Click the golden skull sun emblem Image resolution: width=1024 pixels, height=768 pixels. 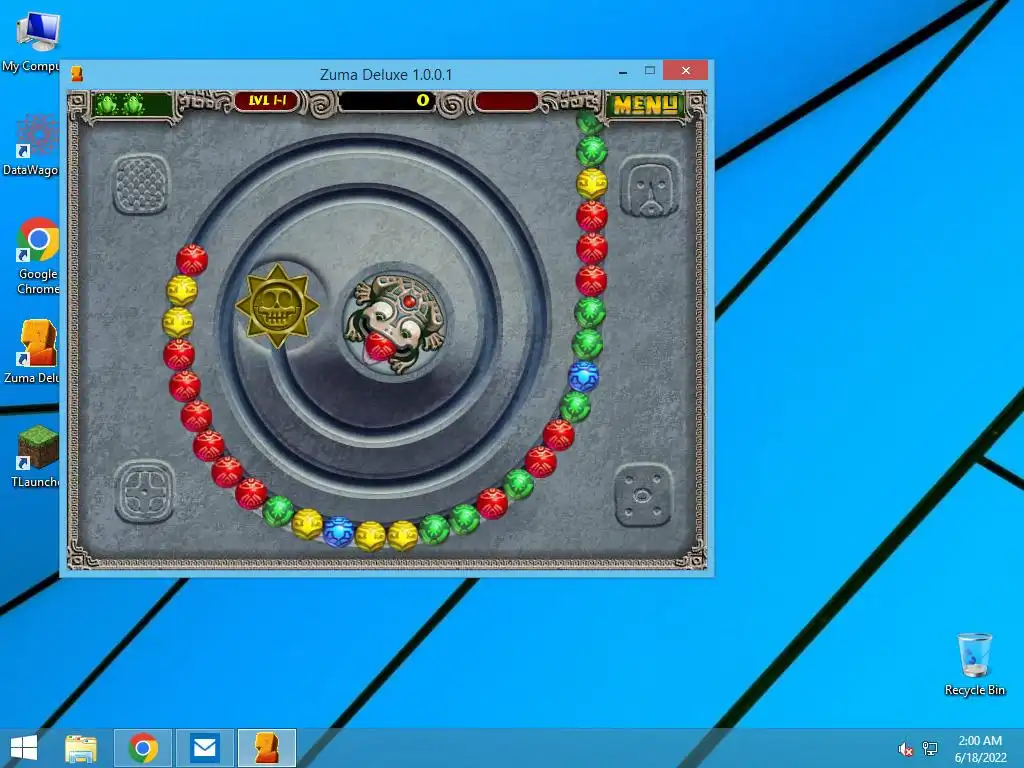tap(277, 306)
